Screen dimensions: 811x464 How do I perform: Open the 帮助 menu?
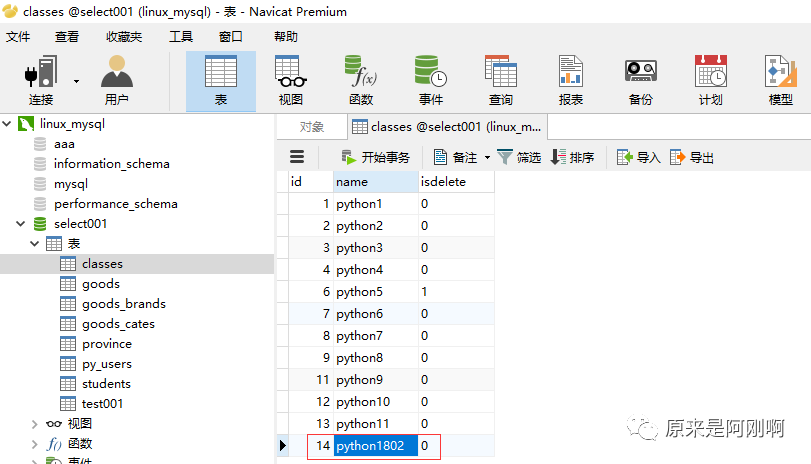286,37
